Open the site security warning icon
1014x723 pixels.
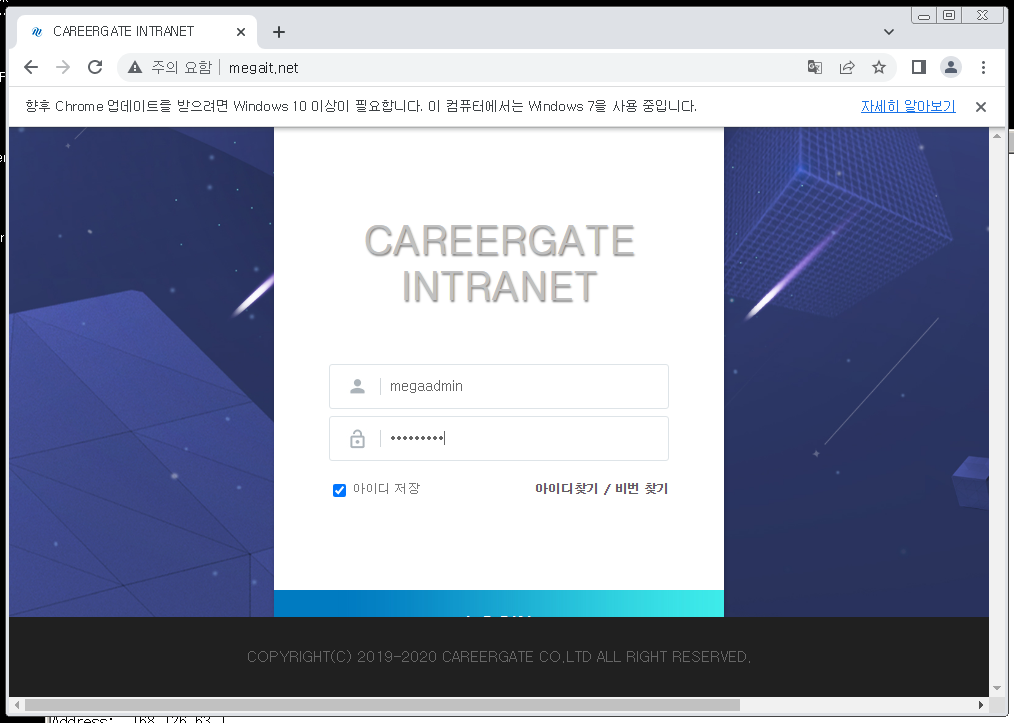click(x=135, y=67)
